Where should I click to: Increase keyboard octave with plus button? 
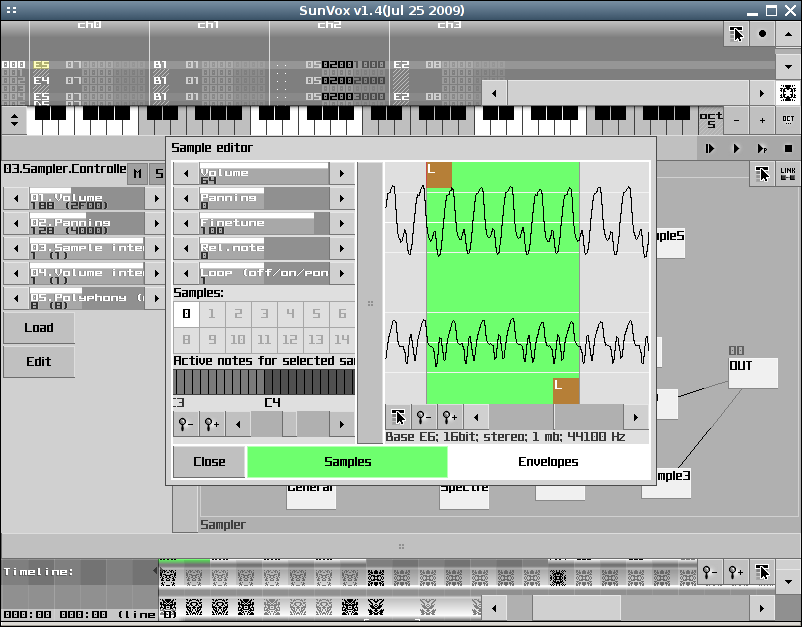(762, 120)
